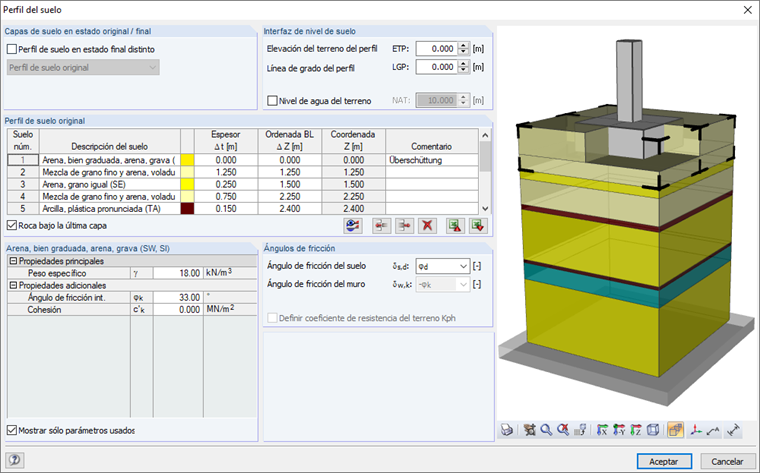The width and height of the screenshot is (760, 473).
Task: Toggle 'Mostrar sólo parámetros usados' checkbox
Action: pyautogui.click(x=12, y=430)
